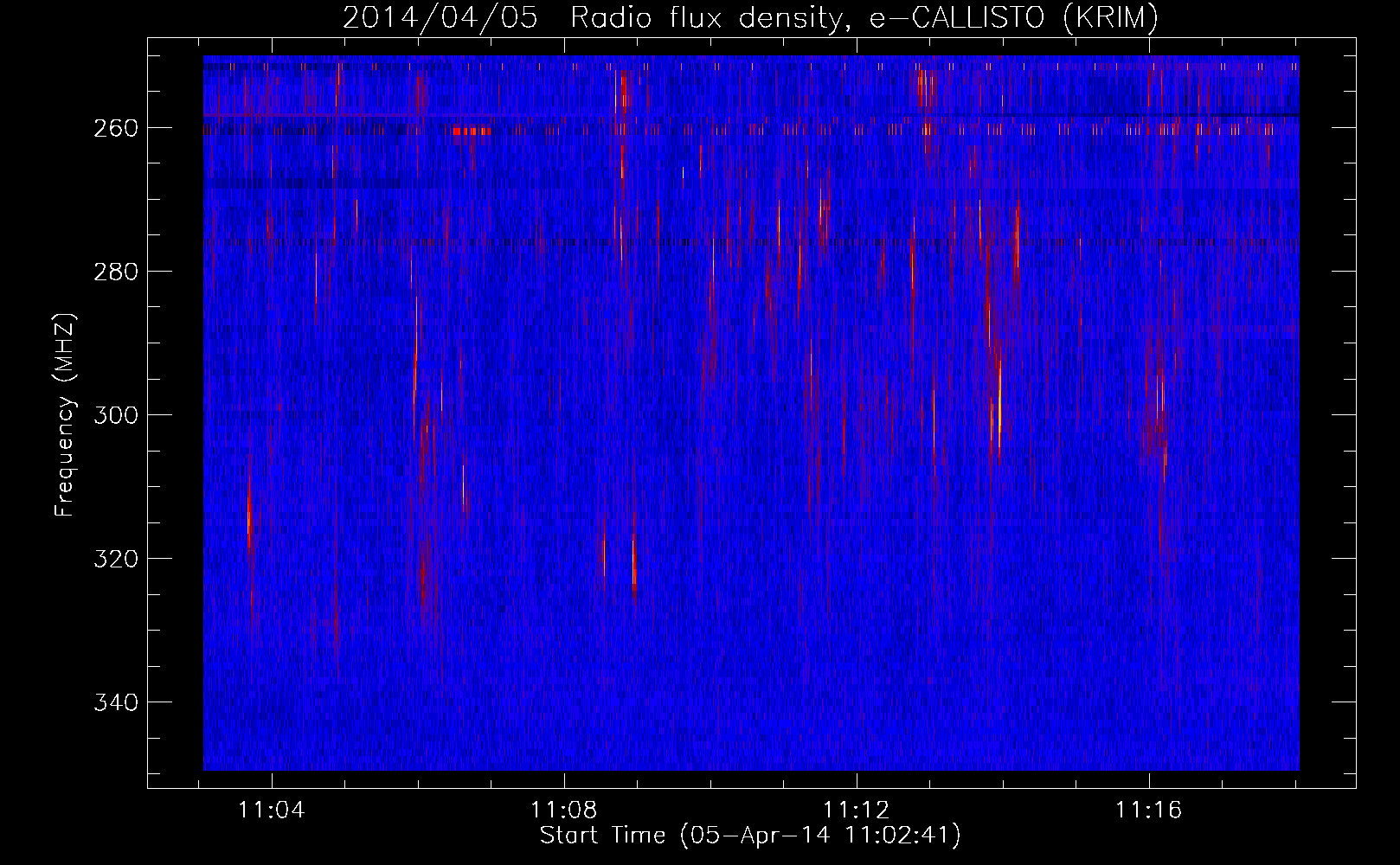Click the 11:16 time tick label
The image size is (1400, 865).
pos(1149,811)
